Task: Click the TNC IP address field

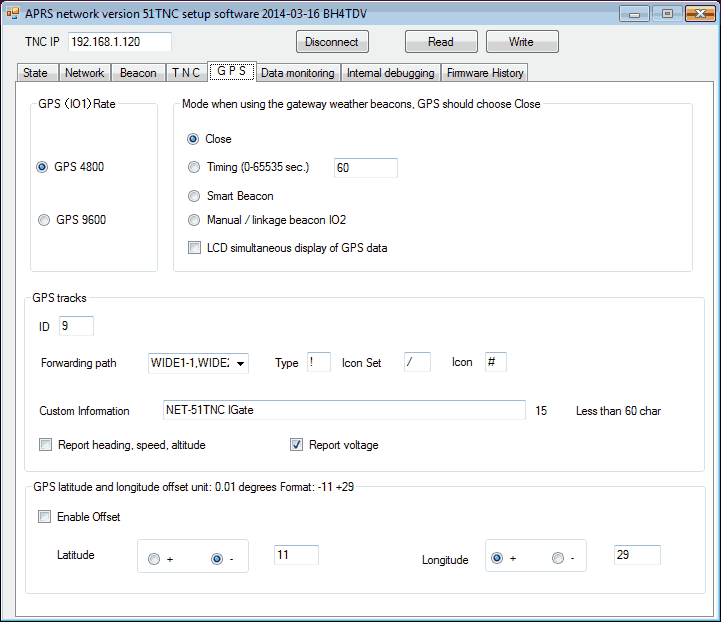Action: click(119, 42)
